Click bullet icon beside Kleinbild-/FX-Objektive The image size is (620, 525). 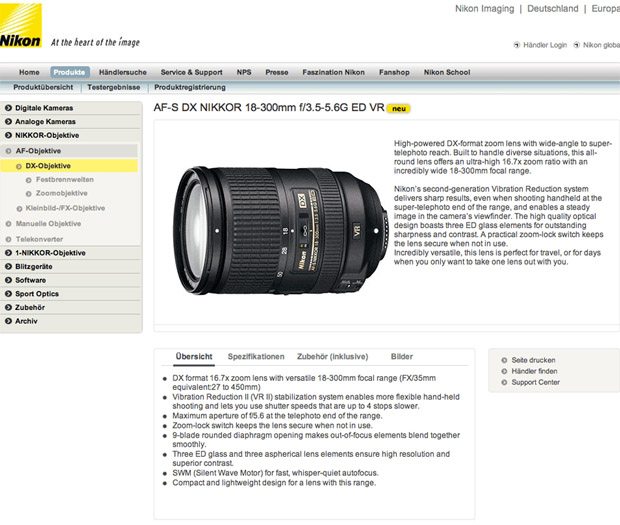point(19,209)
